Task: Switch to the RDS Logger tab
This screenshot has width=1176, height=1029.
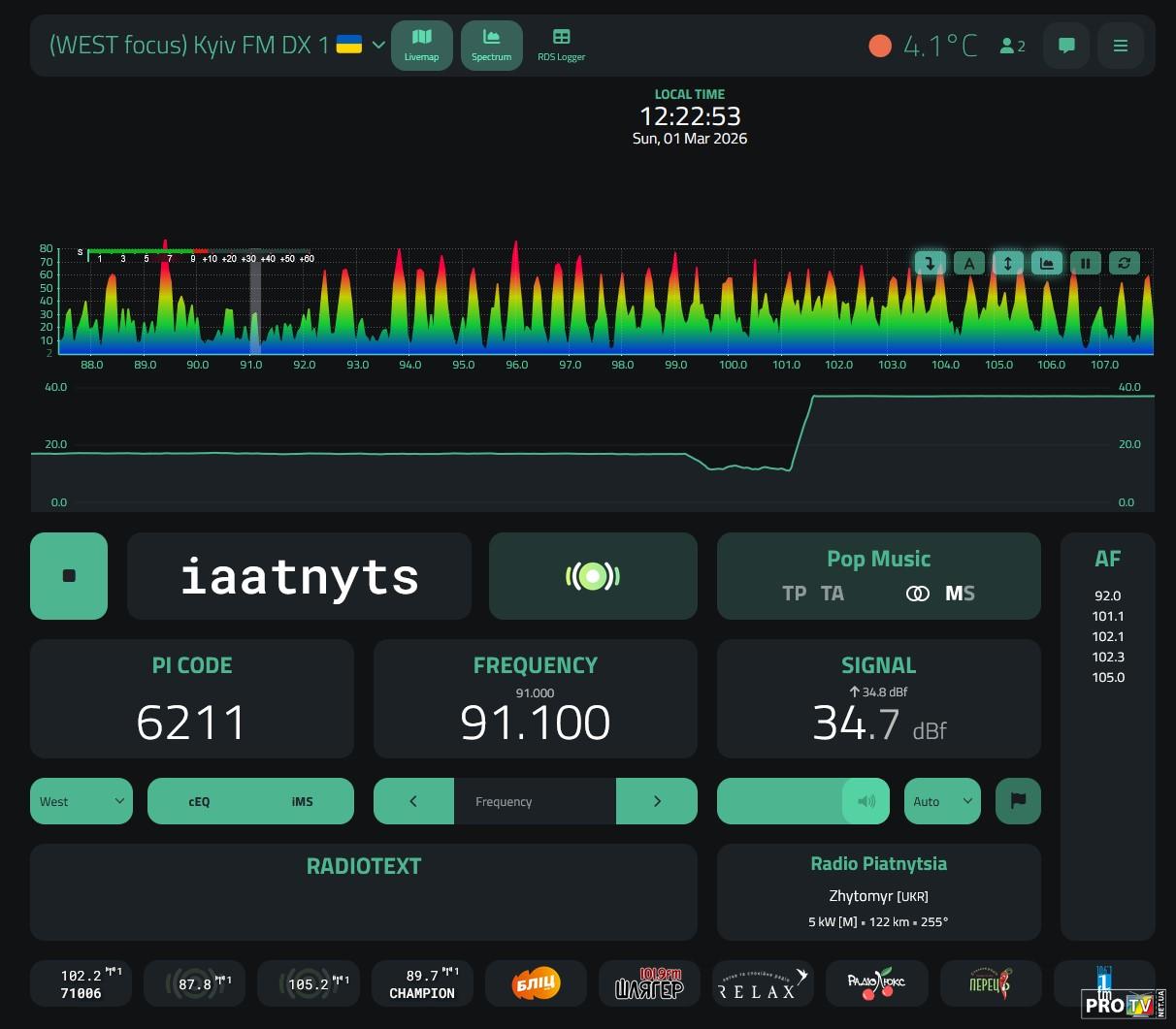Action: pos(561,45)
